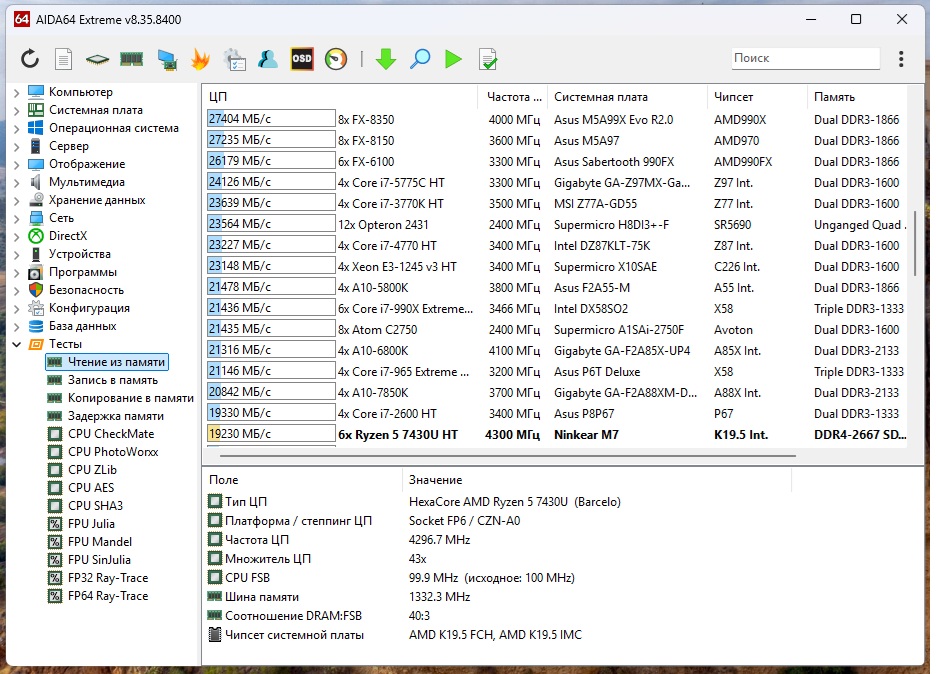Image resolution: width=936 pixels, height=674 pixels.
Task: Sort by the ЦП column header
Action: [340, 97]
